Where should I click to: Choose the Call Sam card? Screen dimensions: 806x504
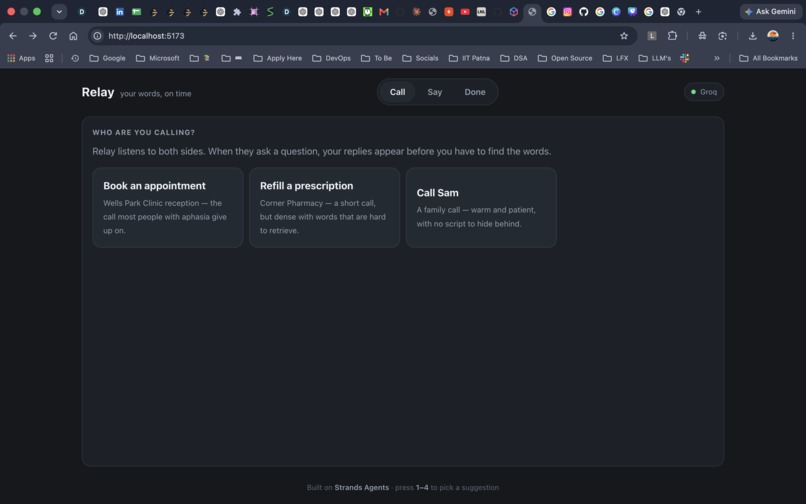pos(481,207)
